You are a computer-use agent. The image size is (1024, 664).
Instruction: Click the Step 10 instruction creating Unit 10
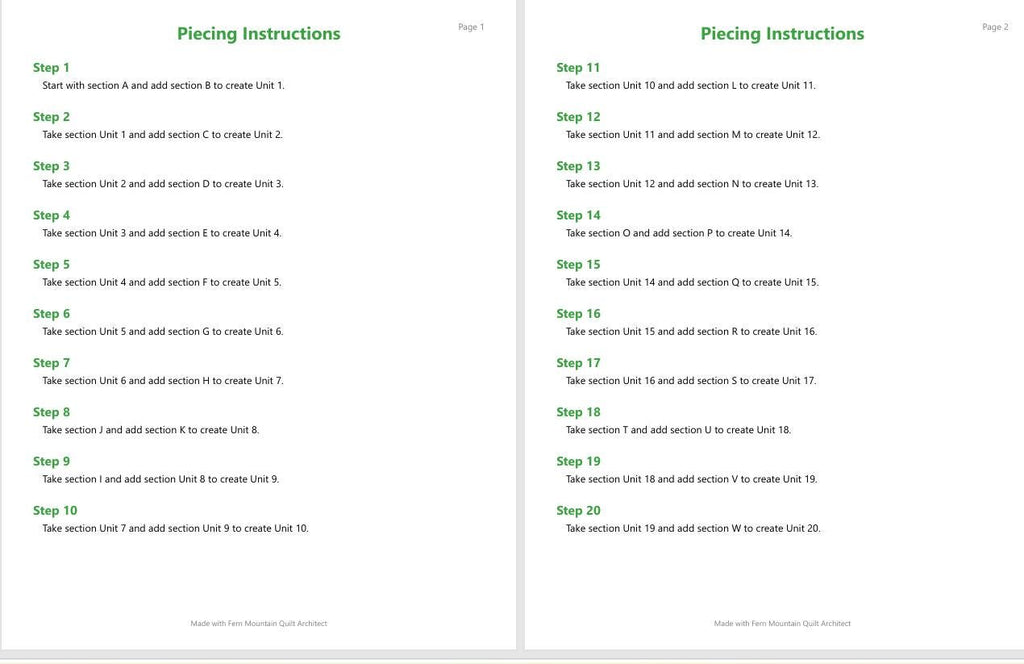coord(176,528)
